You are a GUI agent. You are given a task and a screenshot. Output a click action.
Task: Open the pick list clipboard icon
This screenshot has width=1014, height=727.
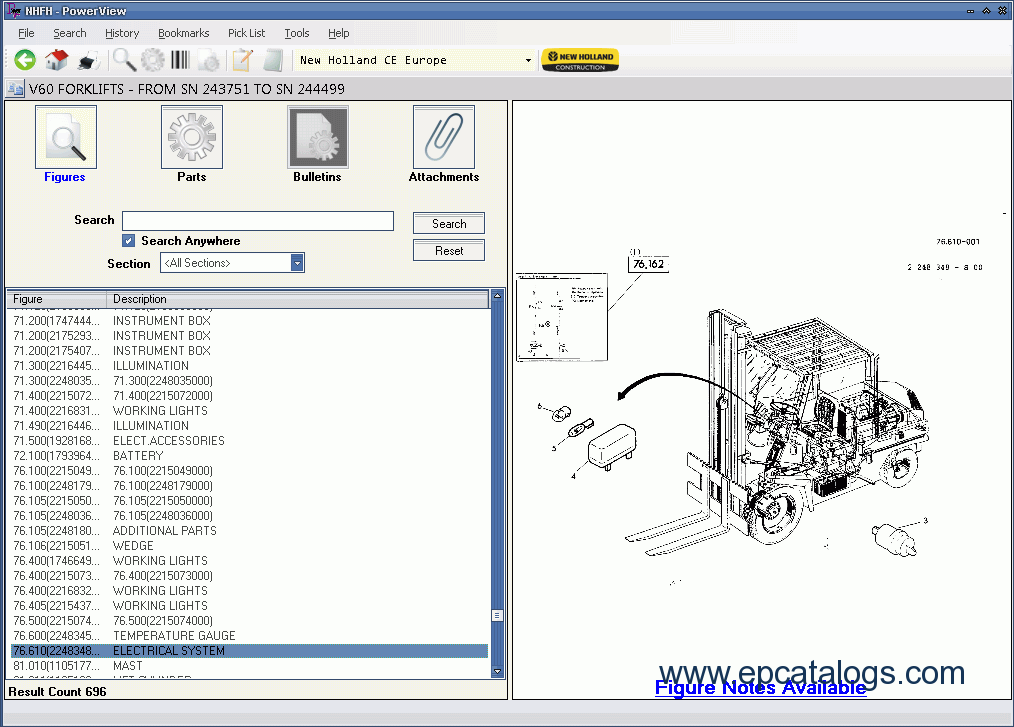[x=243, y=60]
